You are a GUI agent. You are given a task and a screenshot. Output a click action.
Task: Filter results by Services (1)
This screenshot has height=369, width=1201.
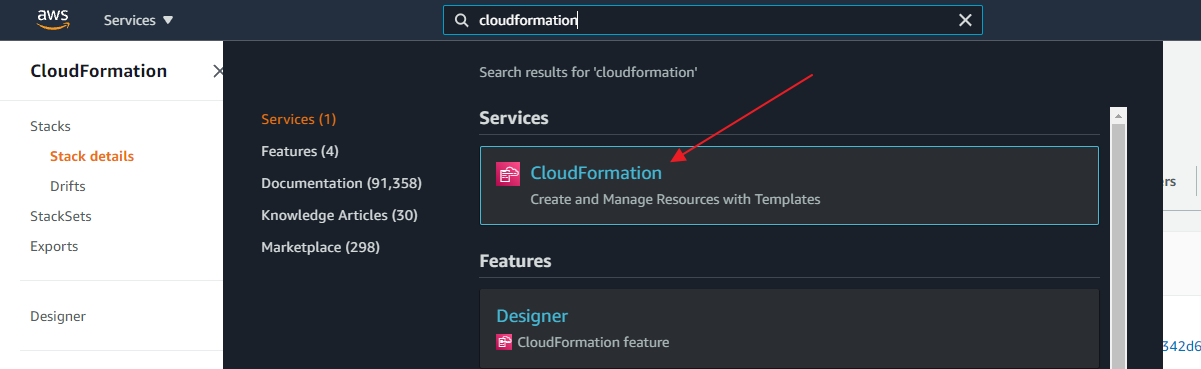(x=298, y=119)
